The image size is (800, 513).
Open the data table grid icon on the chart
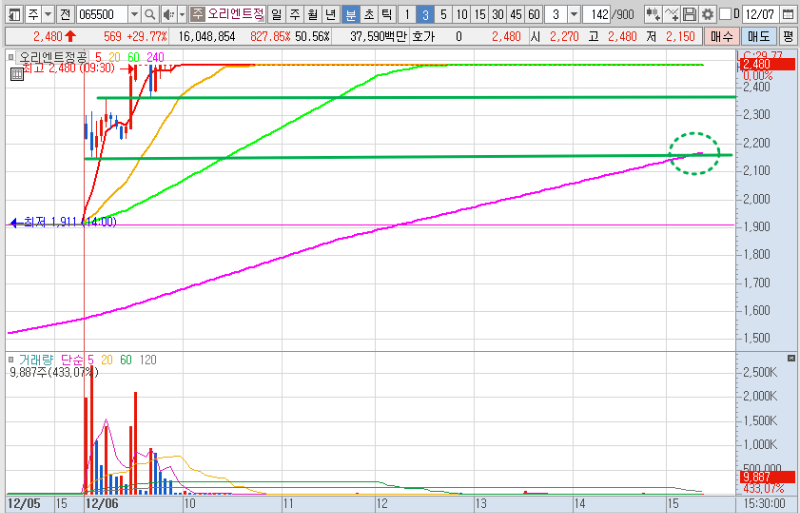tap(17, 75)
